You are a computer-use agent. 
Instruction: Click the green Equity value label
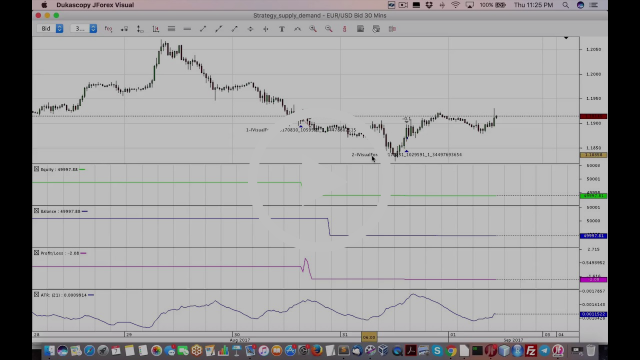(593, 196)
